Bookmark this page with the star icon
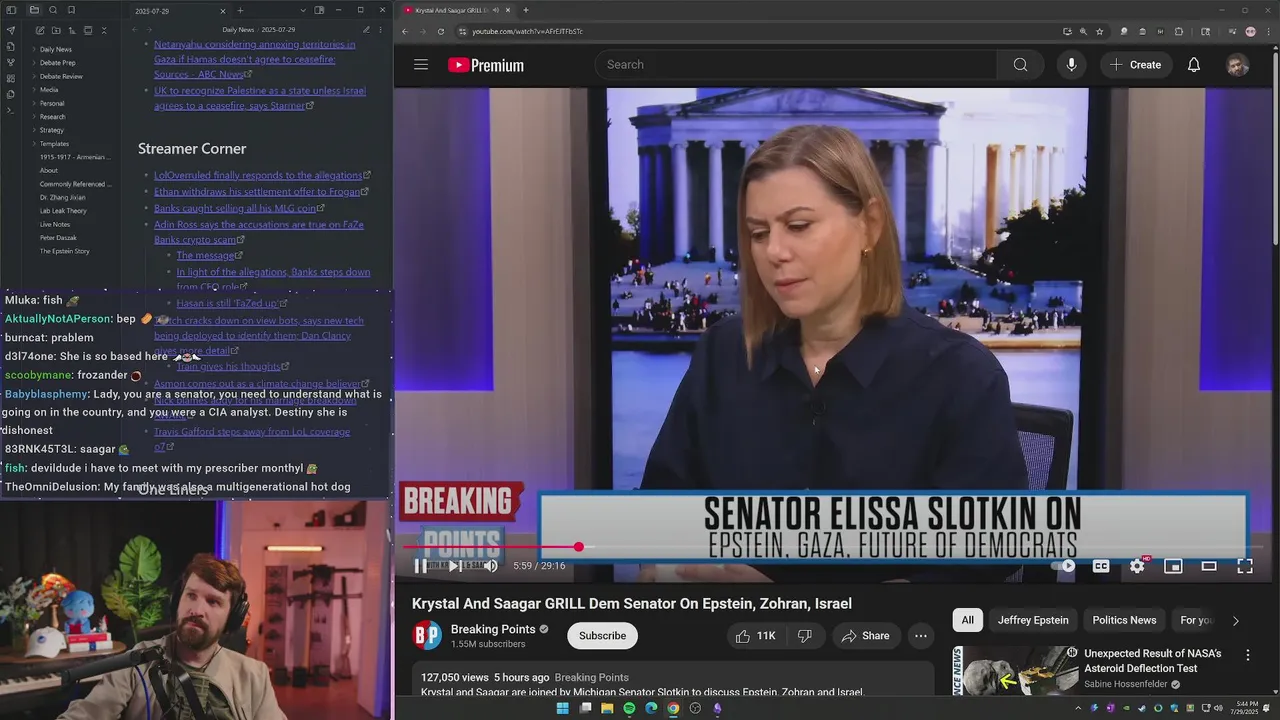Screen dimensions: 1280x720 click(x=1099, y=31)
